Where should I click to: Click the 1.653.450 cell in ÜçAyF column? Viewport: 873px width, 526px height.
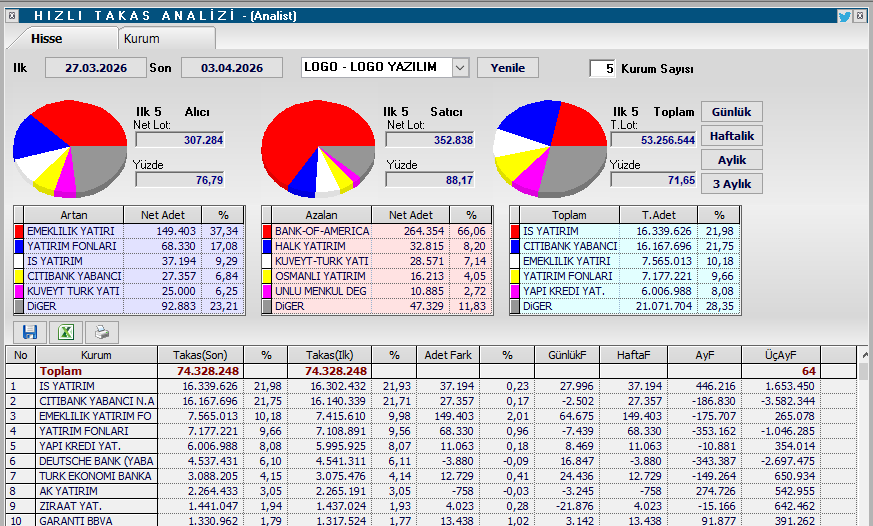781,386
